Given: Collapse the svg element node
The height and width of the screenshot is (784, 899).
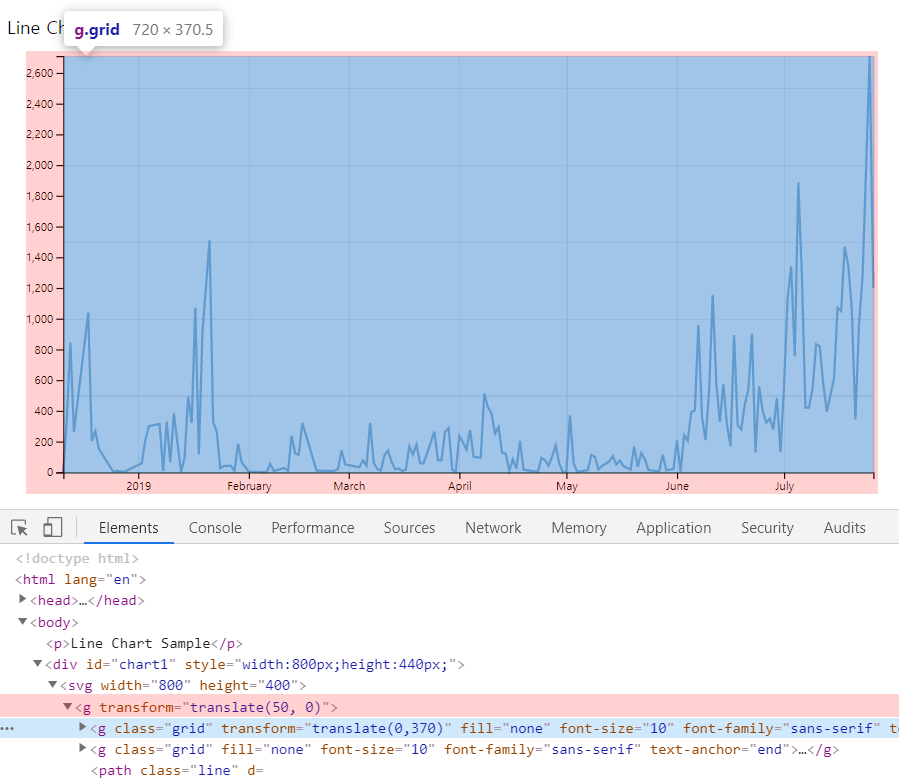Looking at the screenshot, I should pyautogui.click(x=52, y=685).
